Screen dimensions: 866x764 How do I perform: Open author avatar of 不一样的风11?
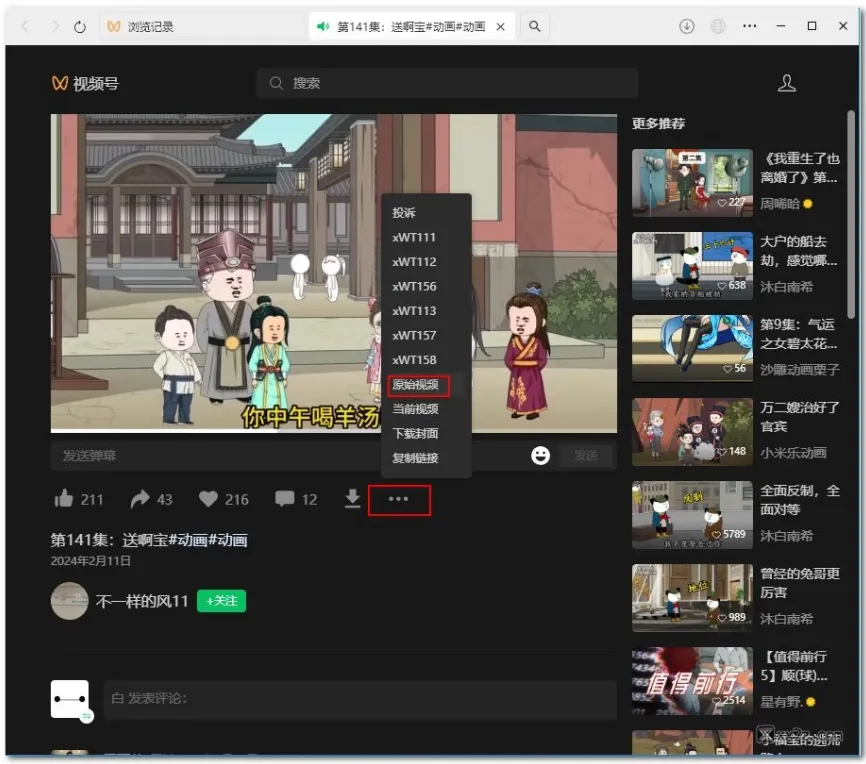pyautogui.click(x=70, y=601)
